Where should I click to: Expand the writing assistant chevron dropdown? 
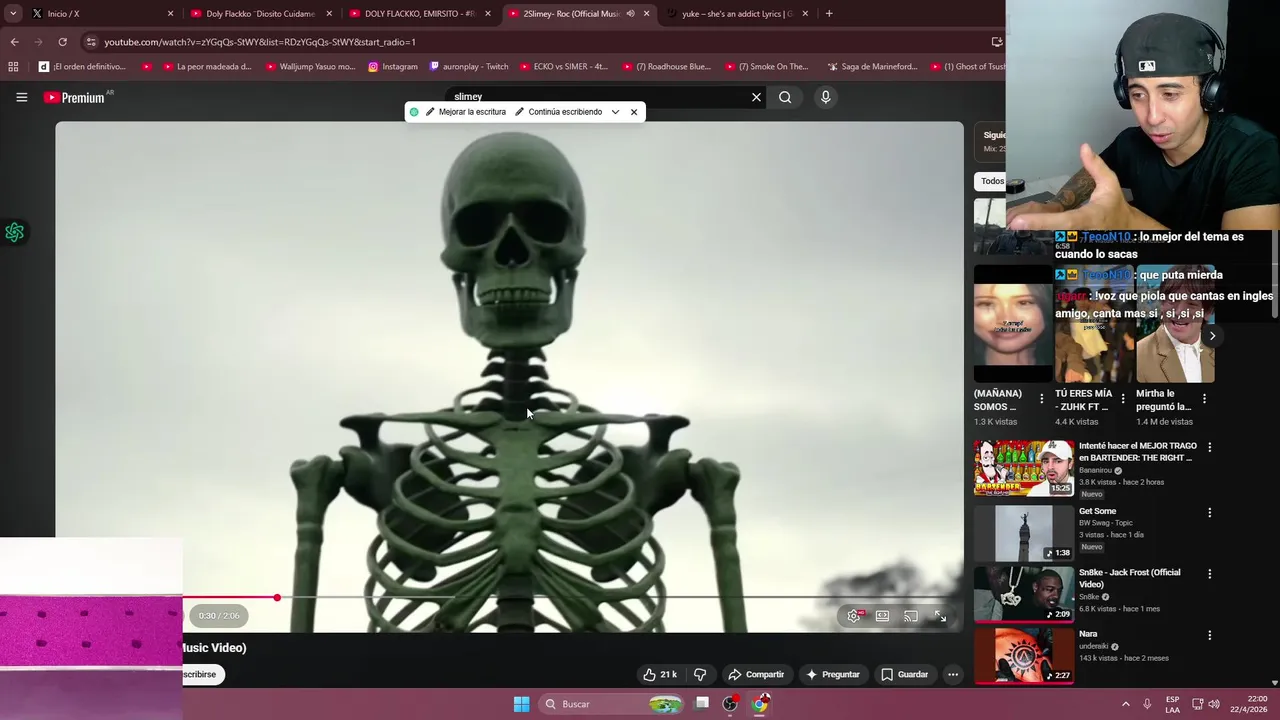tap(615, 112)
